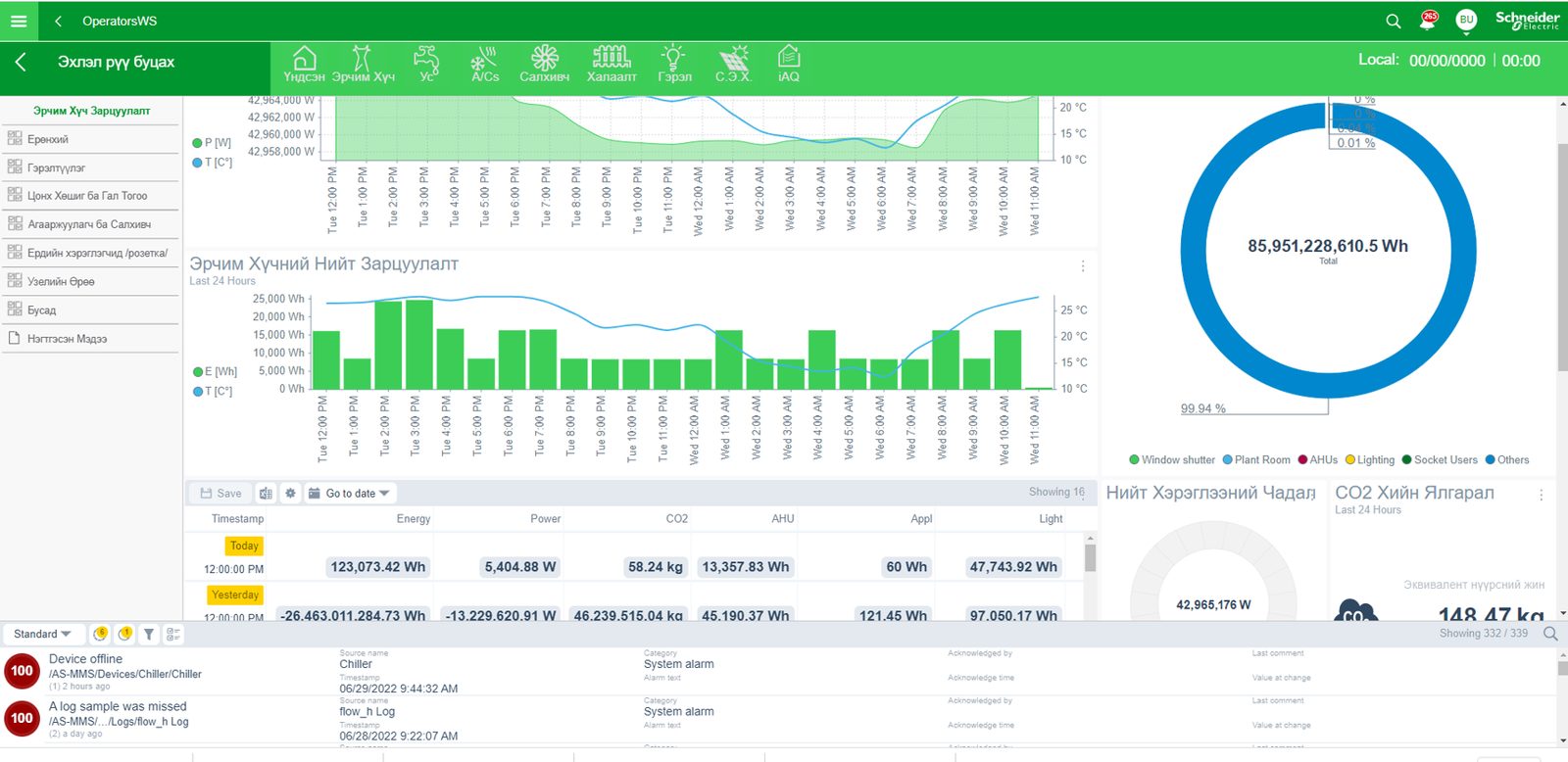Sort by the Energy column header

click(413, 519)
